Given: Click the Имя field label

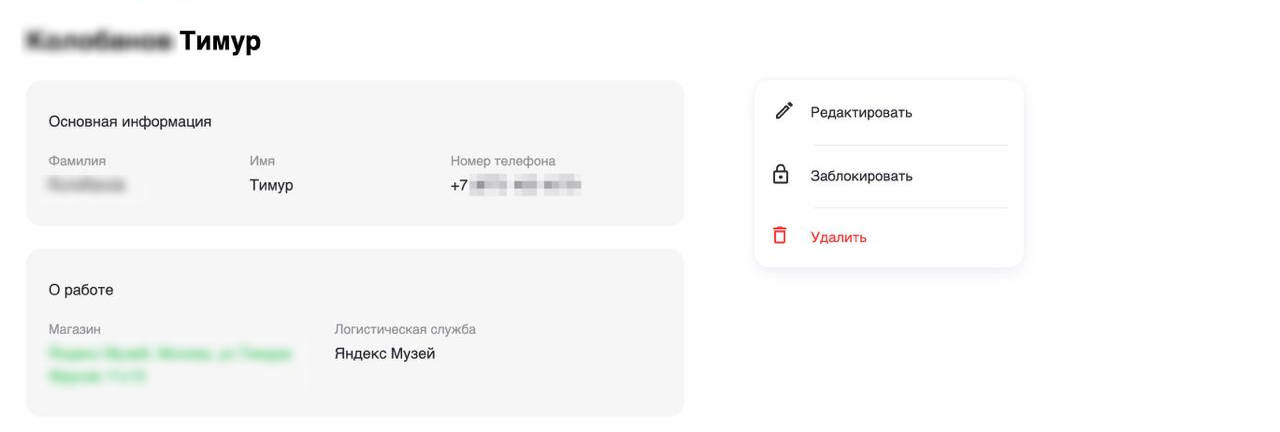Looking at the screenshot, I should [x=262, y=161].
